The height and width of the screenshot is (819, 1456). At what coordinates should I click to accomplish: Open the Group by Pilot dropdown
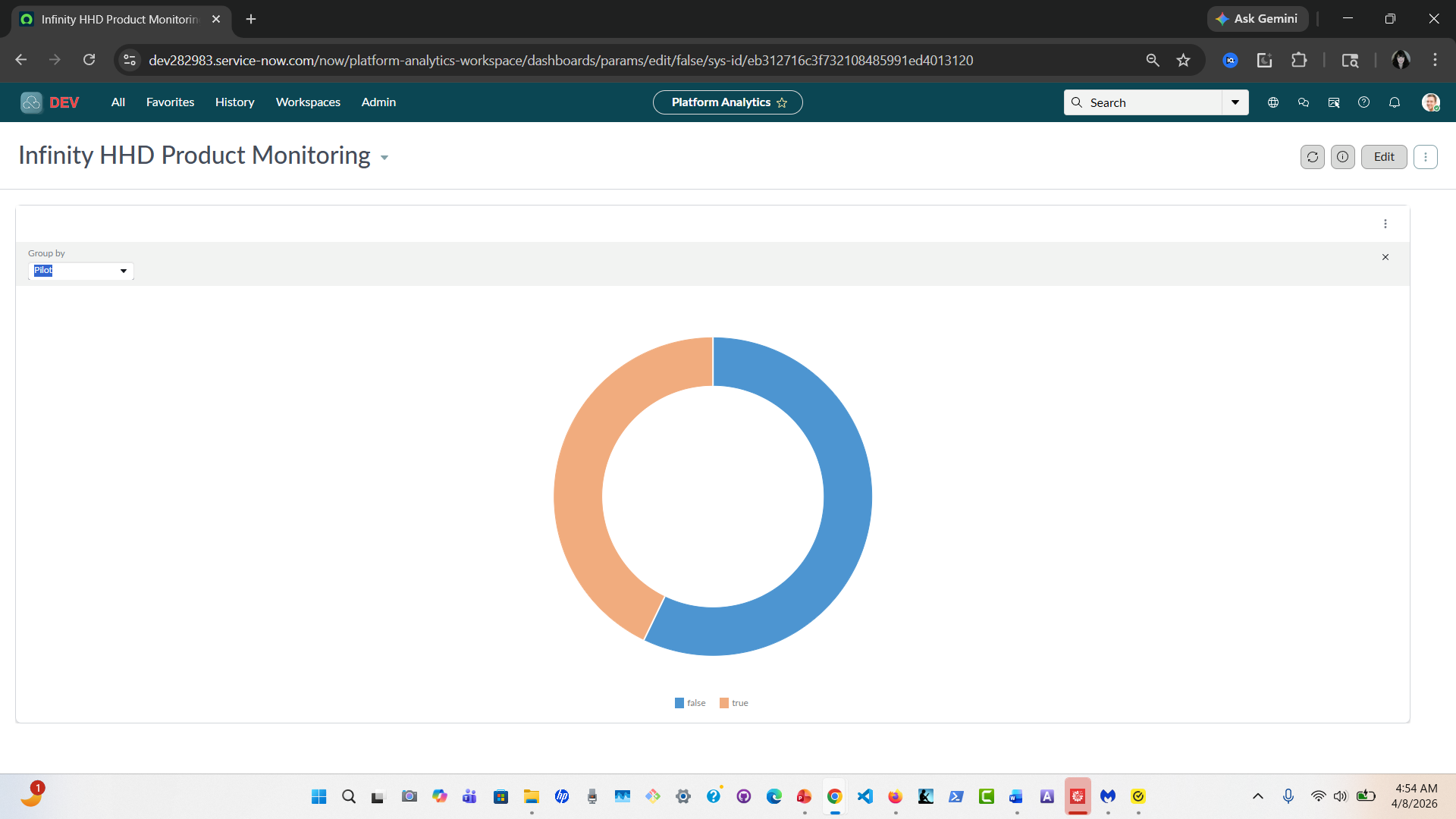pos(81,271)
